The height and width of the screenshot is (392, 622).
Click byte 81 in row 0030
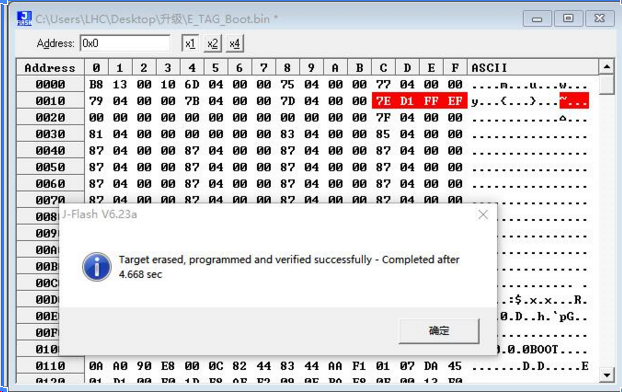click(x=96, y=134)
